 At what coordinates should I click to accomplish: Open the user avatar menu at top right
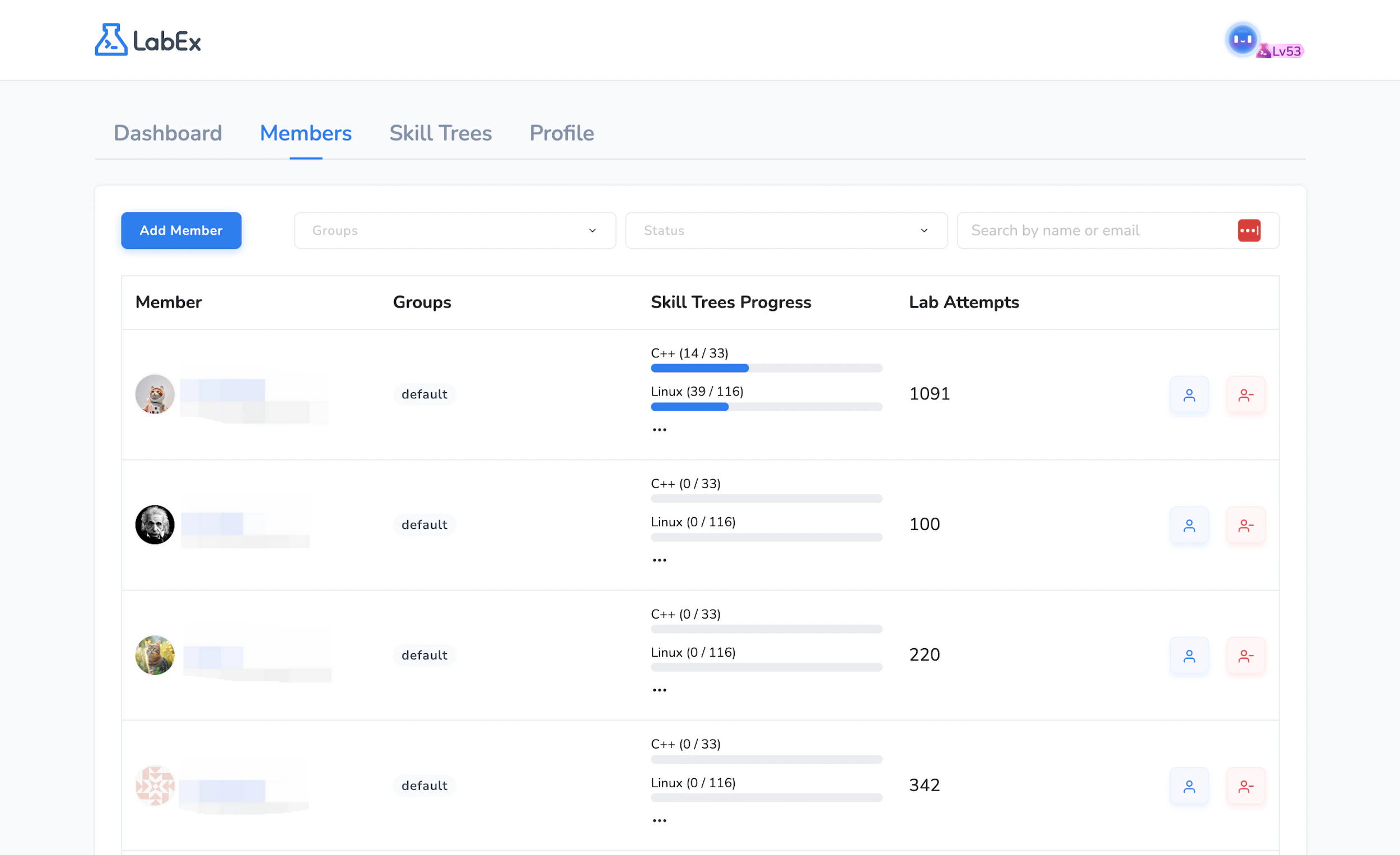[x=1242, y=38]
